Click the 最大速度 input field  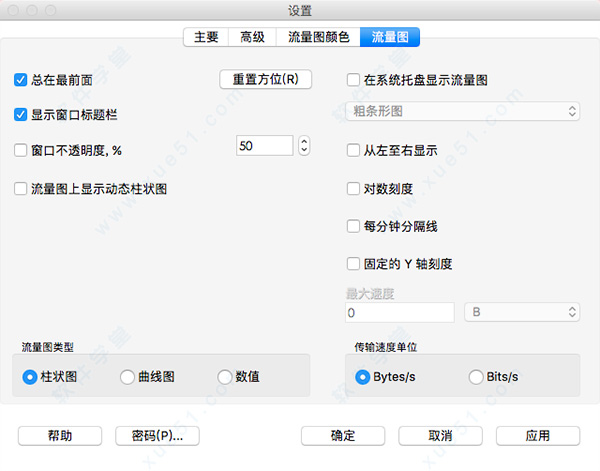tap(401, 312)
